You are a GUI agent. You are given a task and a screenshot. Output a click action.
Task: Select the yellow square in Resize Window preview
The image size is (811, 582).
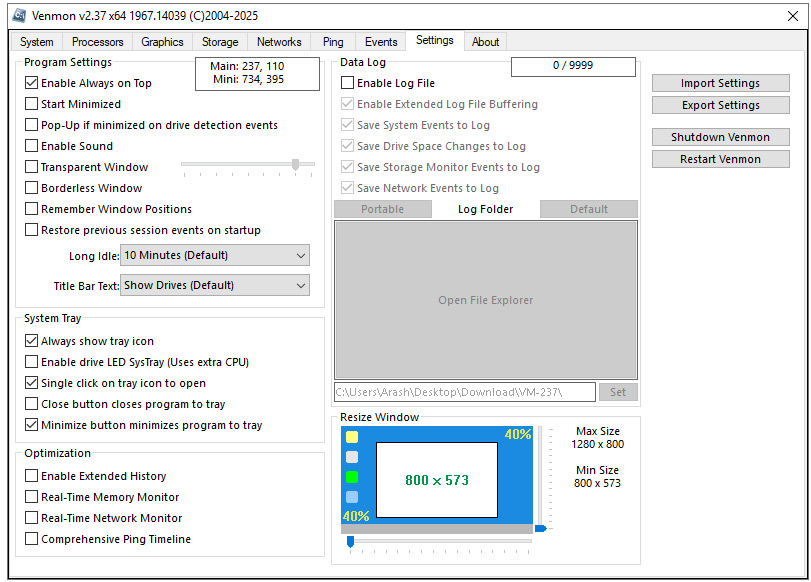point(352,437)
